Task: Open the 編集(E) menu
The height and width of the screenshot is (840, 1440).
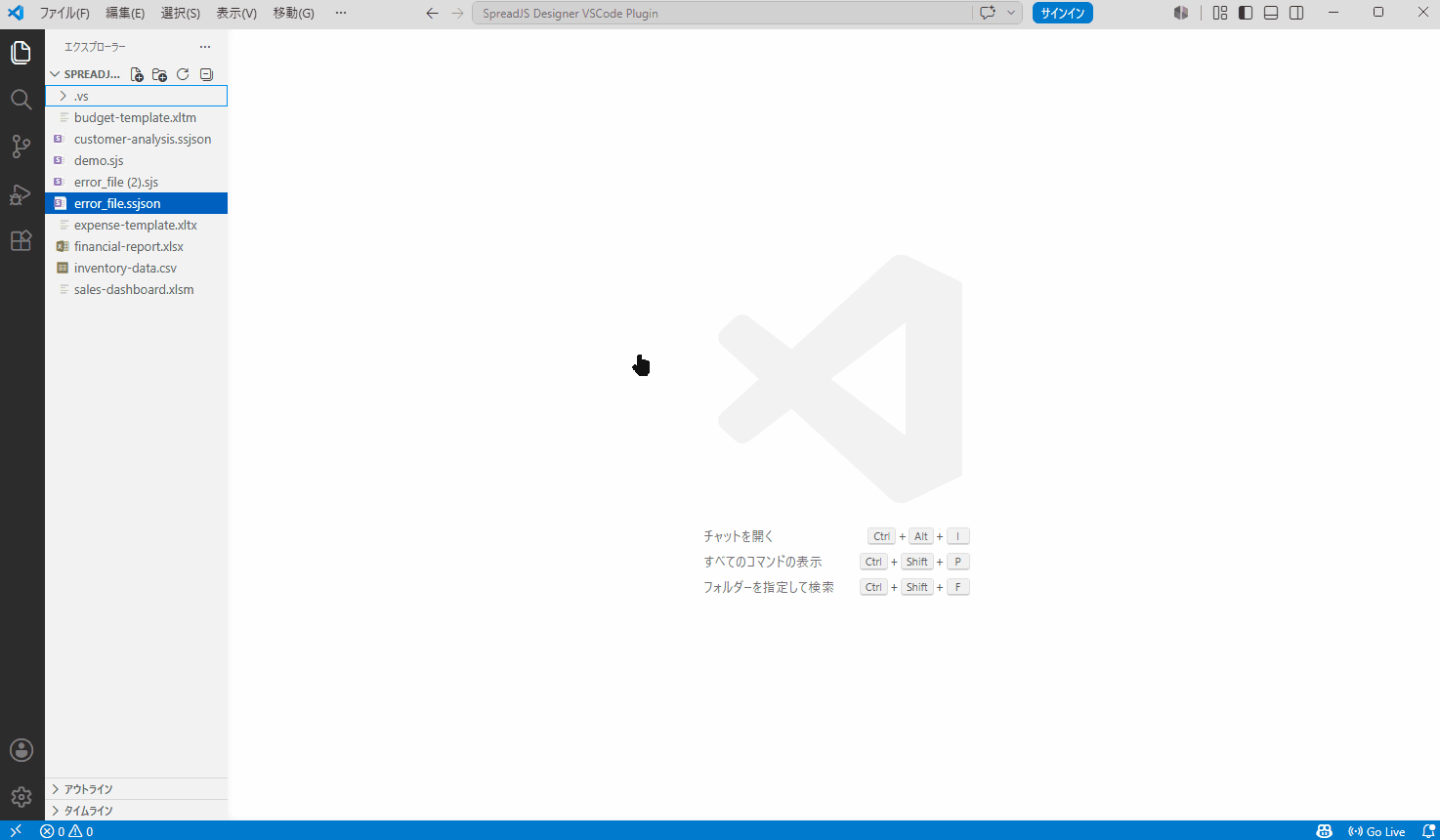Action: point(125,13)
